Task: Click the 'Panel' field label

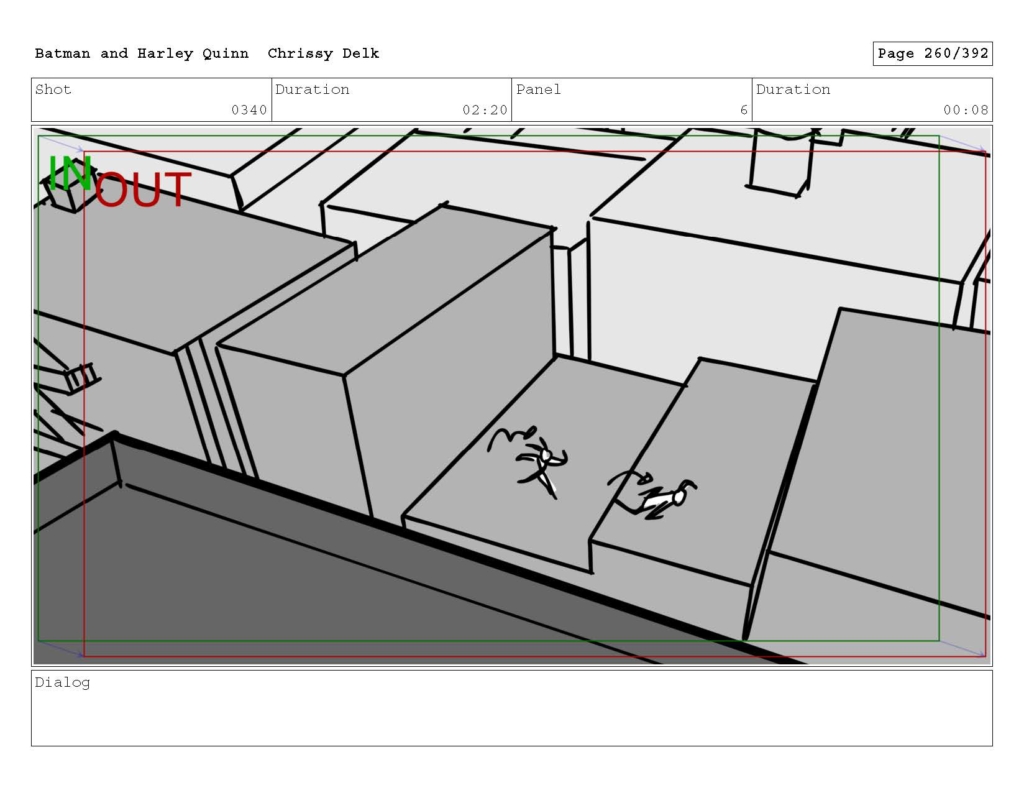Action: [x=538, y=89]
